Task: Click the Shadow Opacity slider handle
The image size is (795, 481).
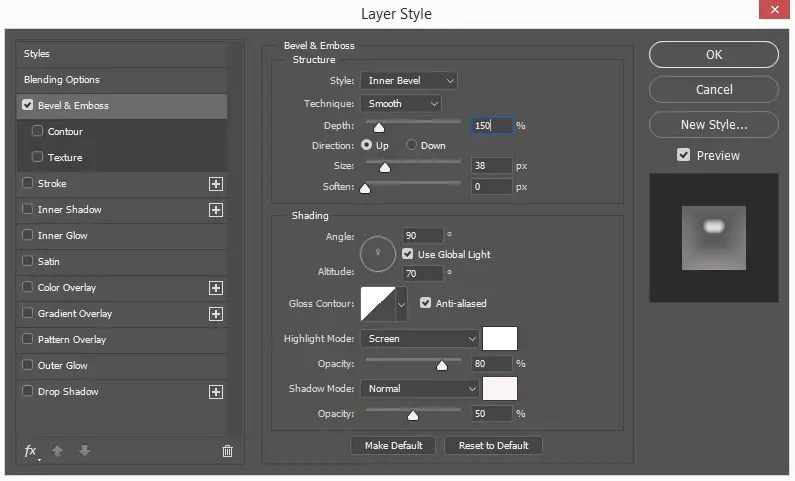Action: coord(413,416)
